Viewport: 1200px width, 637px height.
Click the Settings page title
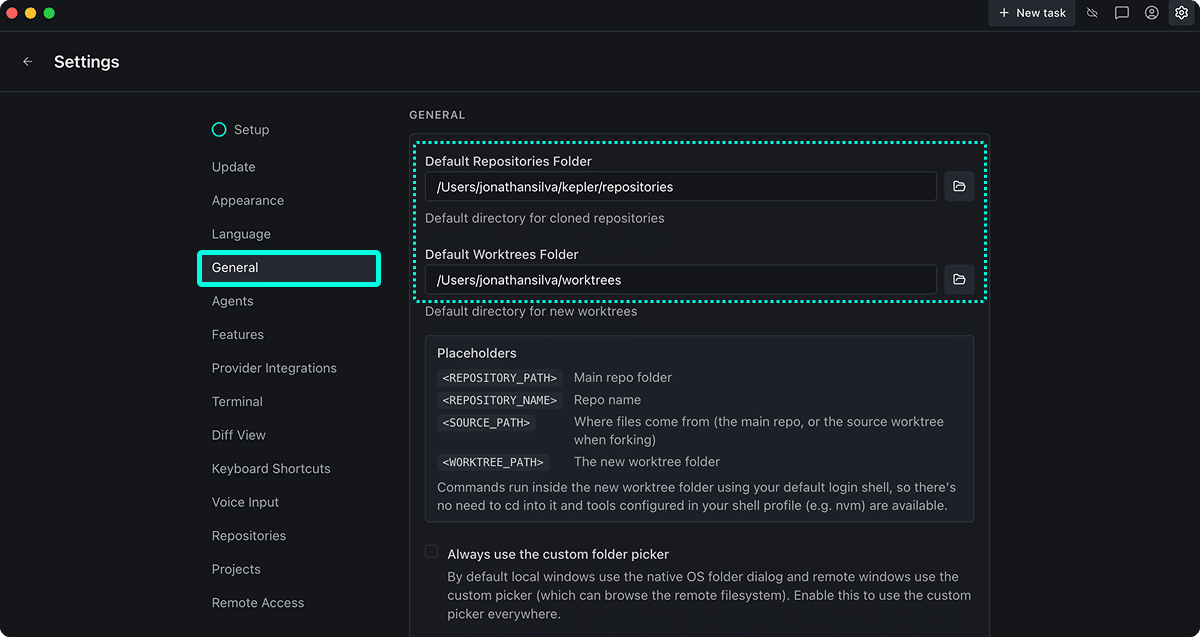[87, 62]
